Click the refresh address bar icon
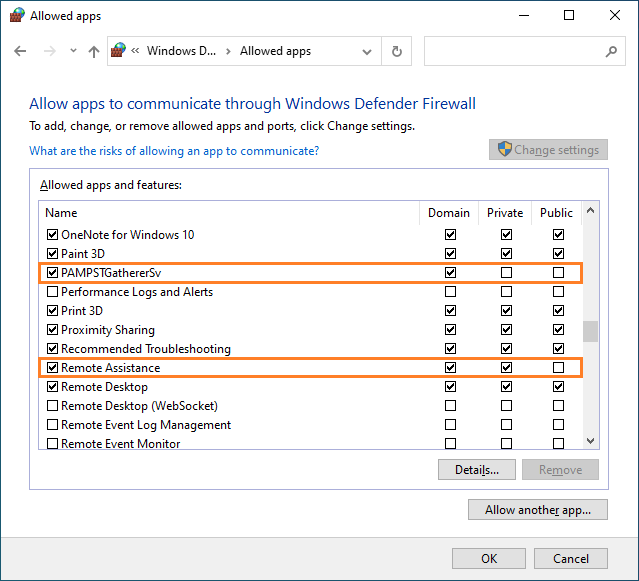The image size is (639, 581). point(397,51)
